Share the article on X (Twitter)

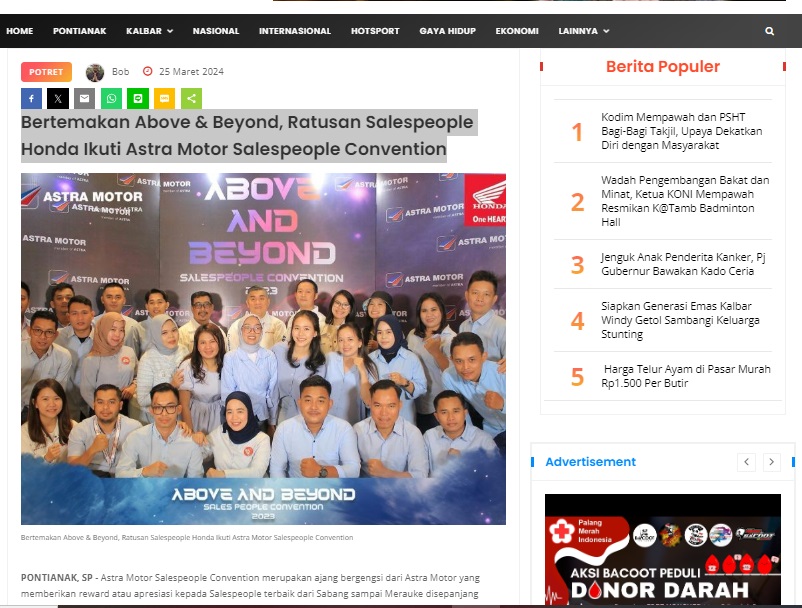click(58, 99)
